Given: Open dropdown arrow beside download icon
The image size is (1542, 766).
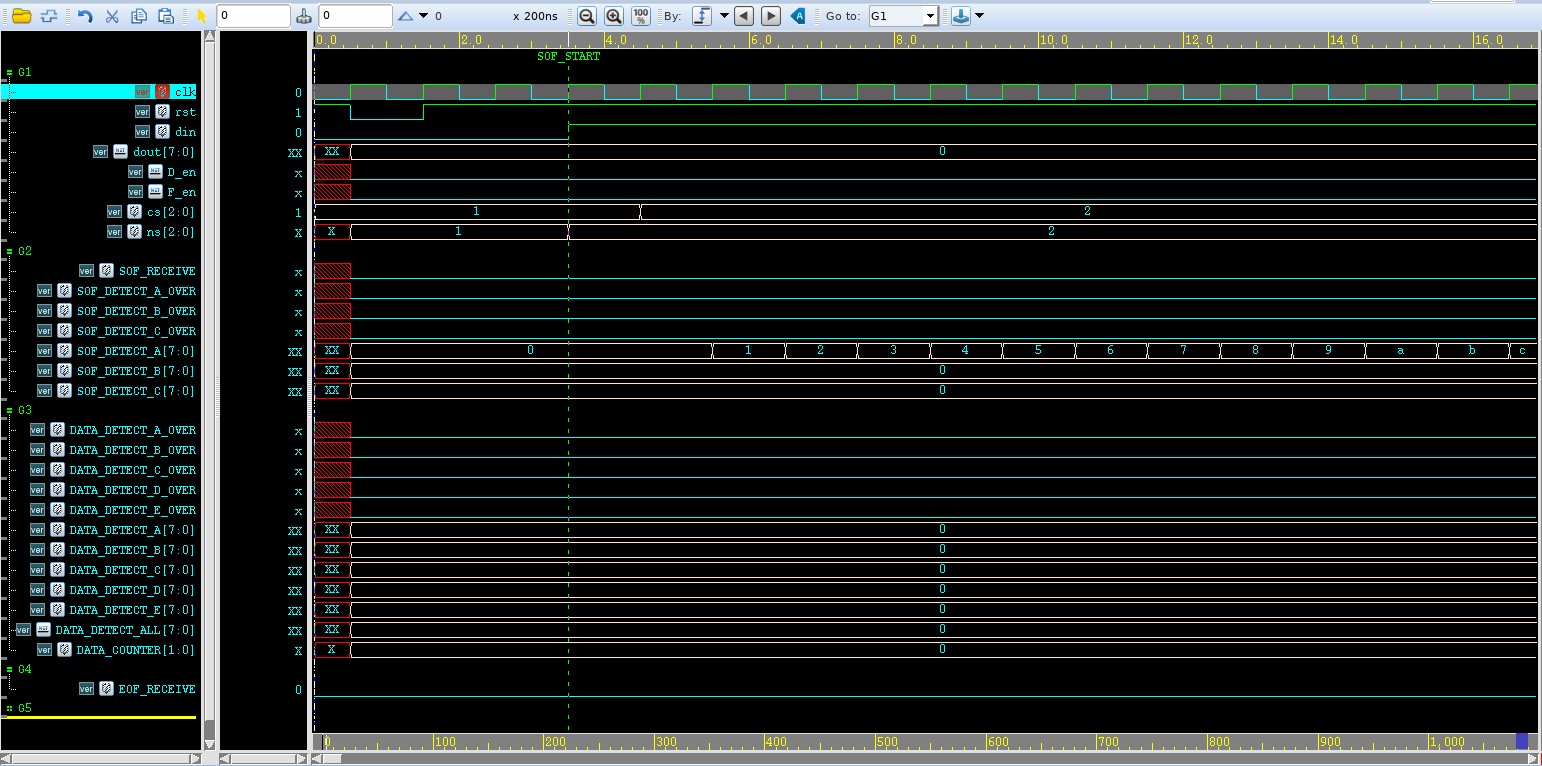Looking at the screenshot, I should pyautogui.click(x=979, y=16).
